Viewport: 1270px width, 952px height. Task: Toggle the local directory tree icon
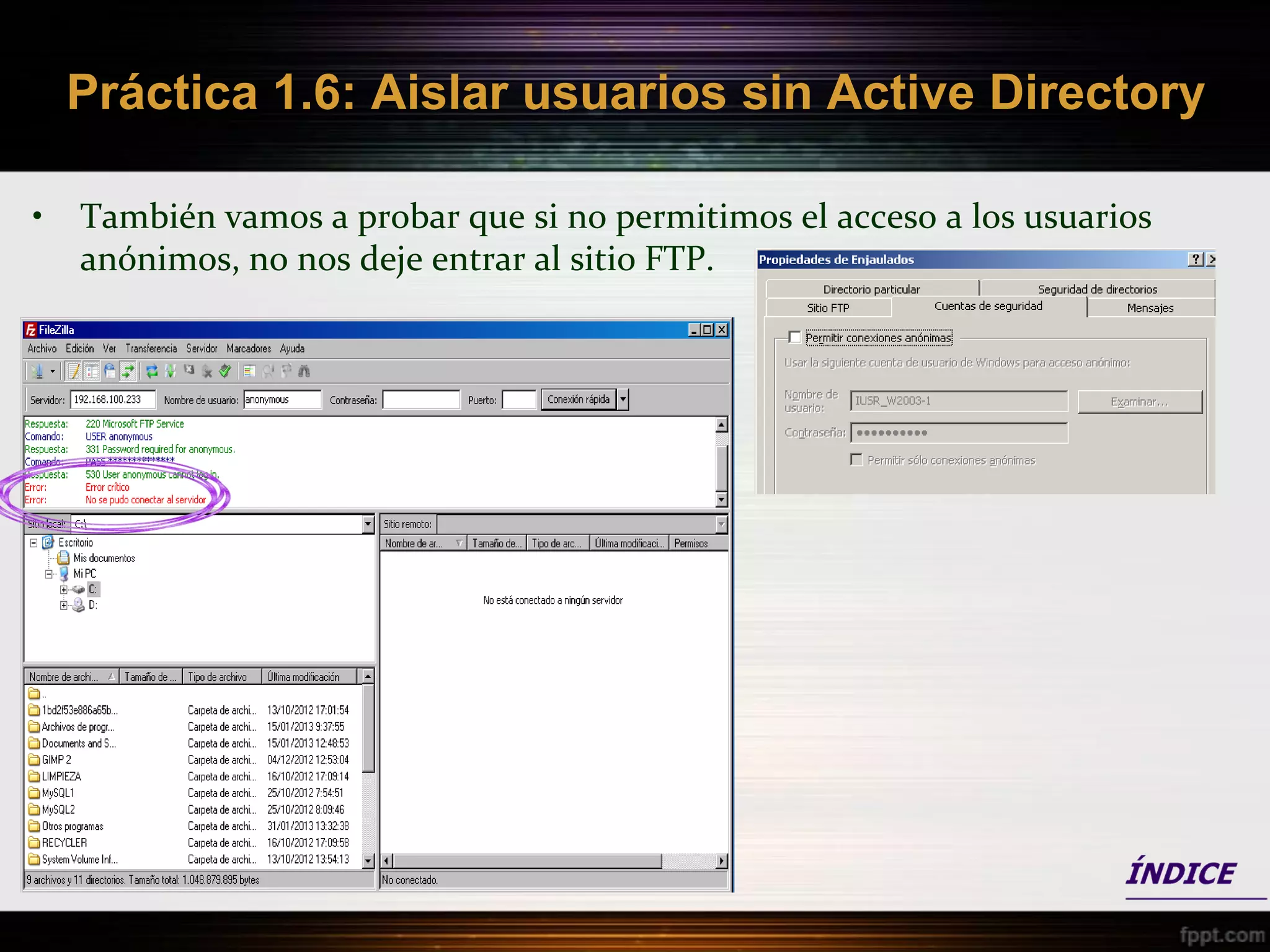tap(92, 371)
